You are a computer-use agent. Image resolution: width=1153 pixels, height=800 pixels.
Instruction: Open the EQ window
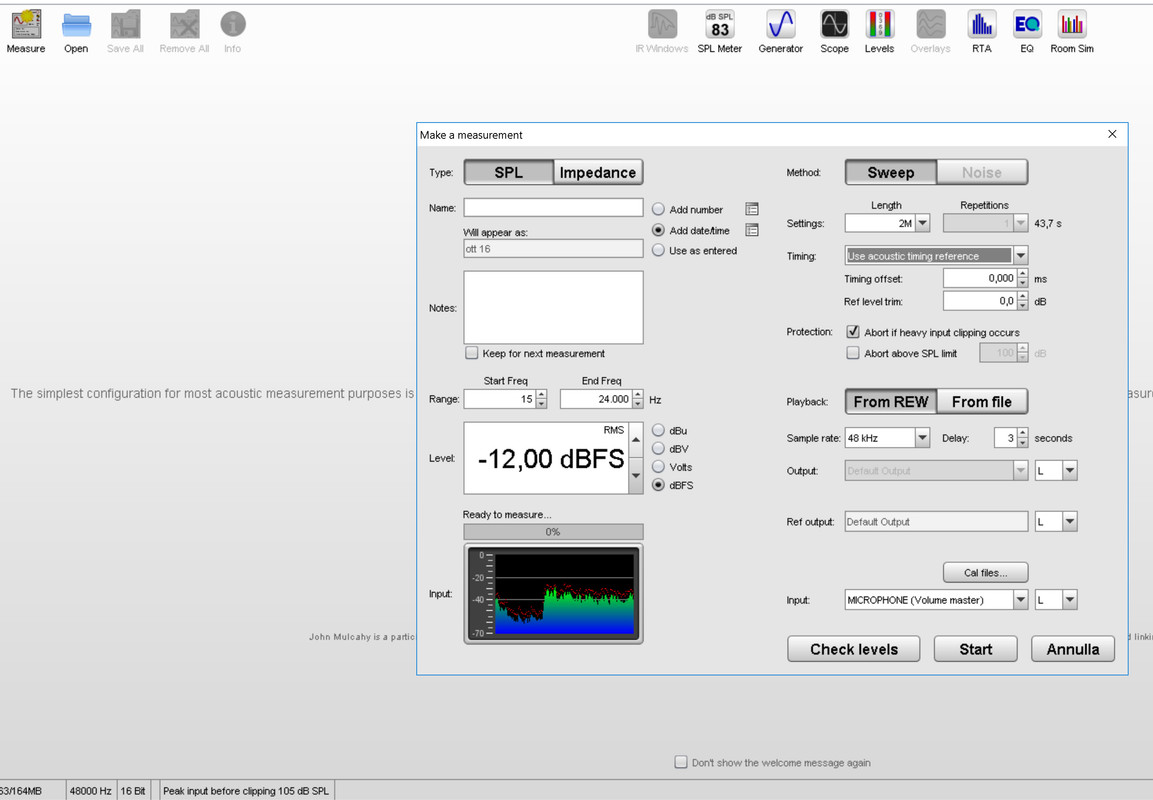coord(1027,32)
